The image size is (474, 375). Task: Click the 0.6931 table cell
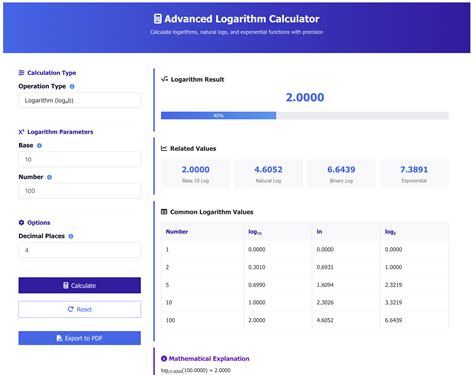346,267
